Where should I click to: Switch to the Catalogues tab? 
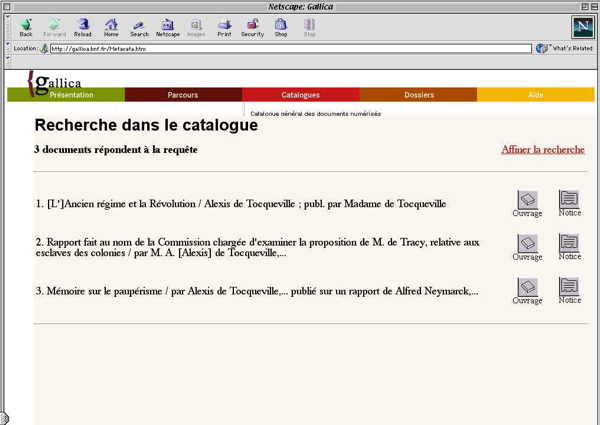[301, 94]
